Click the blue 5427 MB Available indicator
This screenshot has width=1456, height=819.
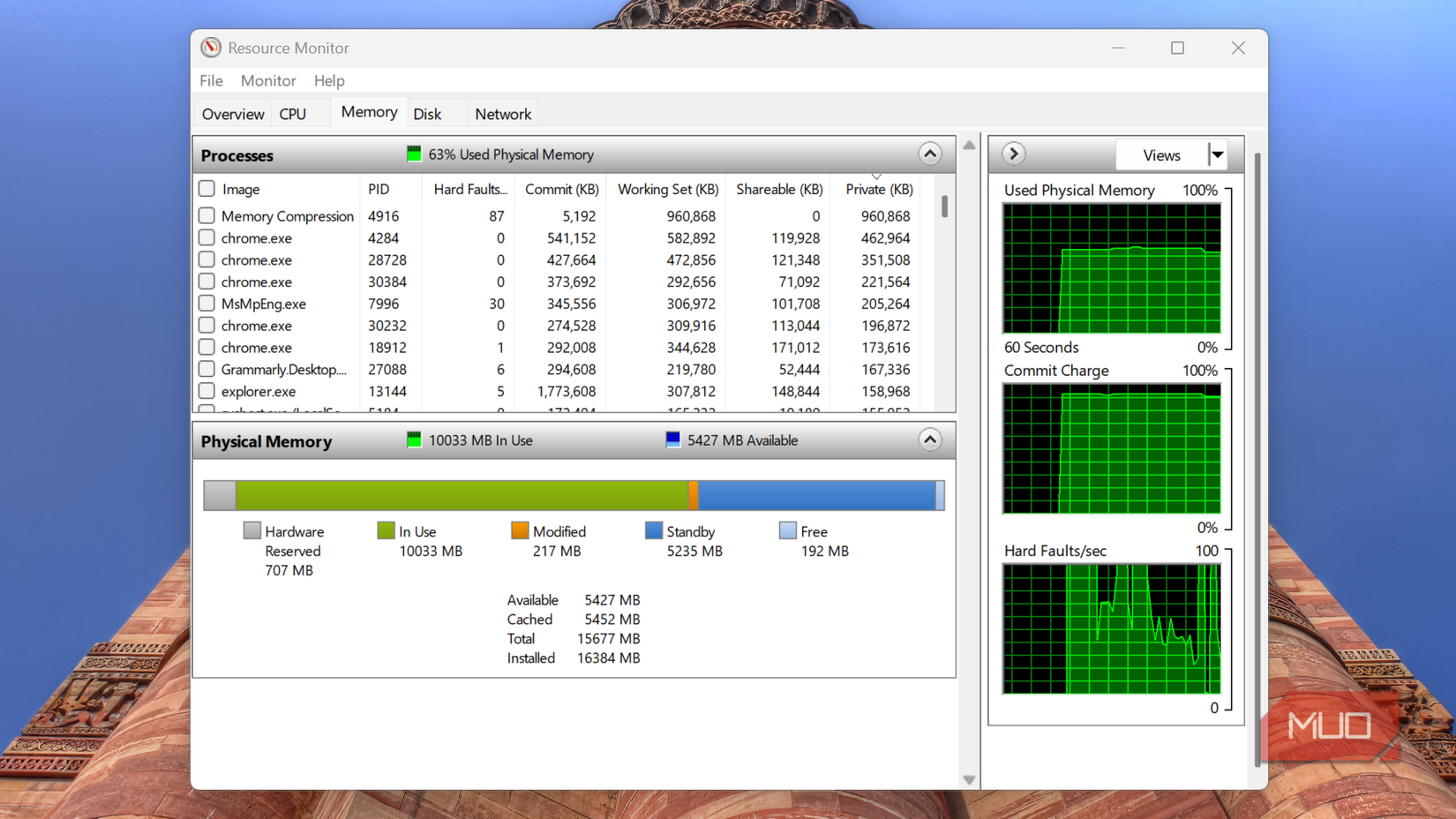(x=672, y=440)
